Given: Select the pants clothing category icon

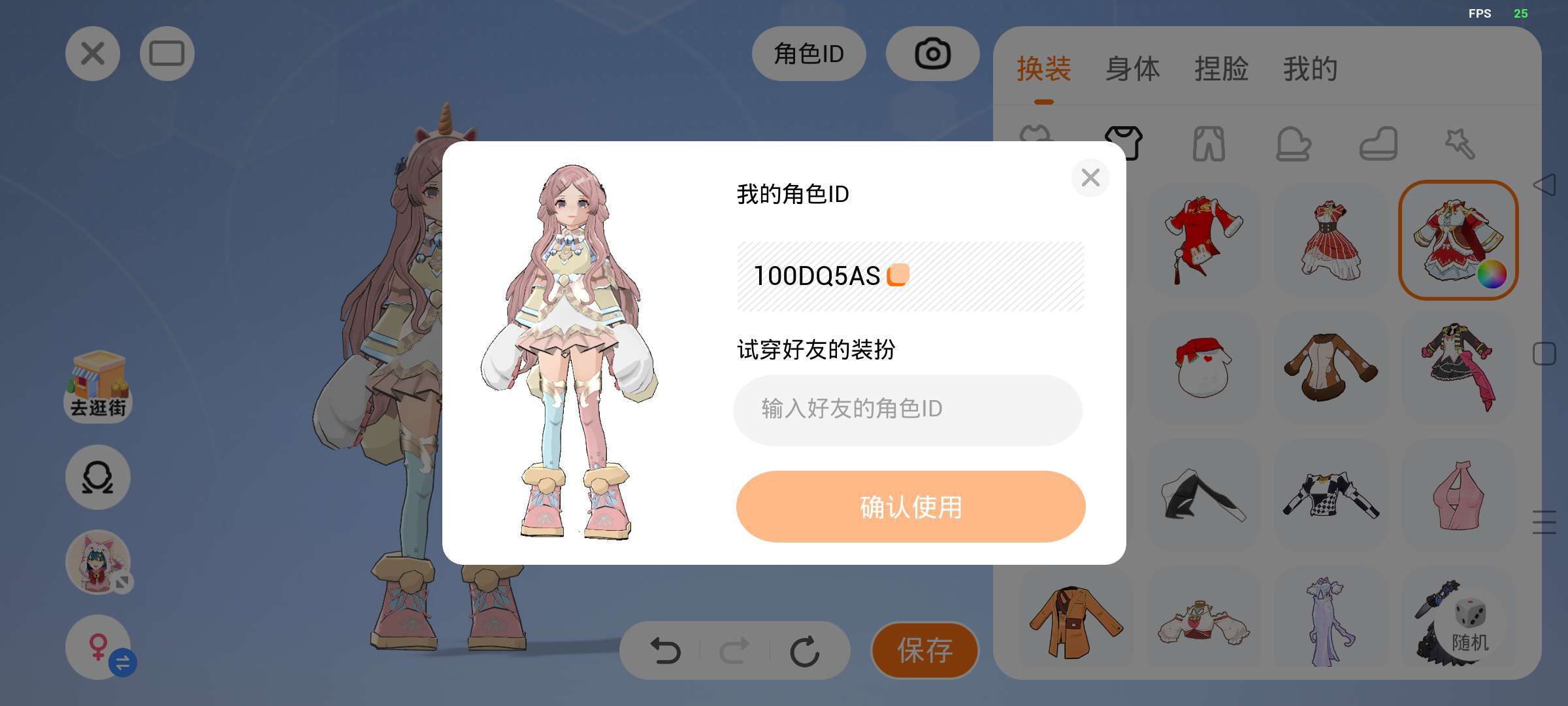Looking at the screenshot, I should click(x=1209, y=144).
